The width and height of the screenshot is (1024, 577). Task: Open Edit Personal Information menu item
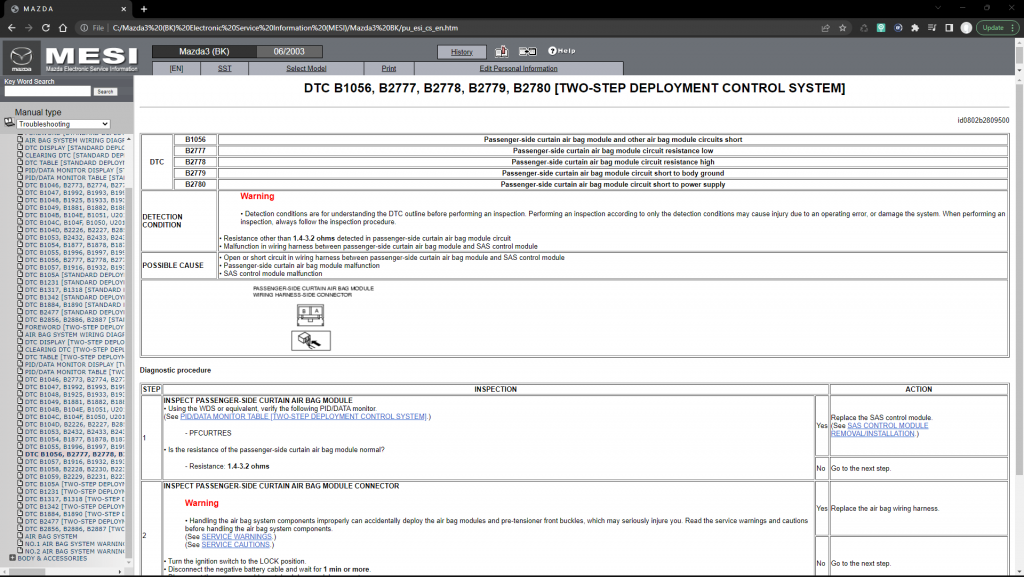click(518, 69)
